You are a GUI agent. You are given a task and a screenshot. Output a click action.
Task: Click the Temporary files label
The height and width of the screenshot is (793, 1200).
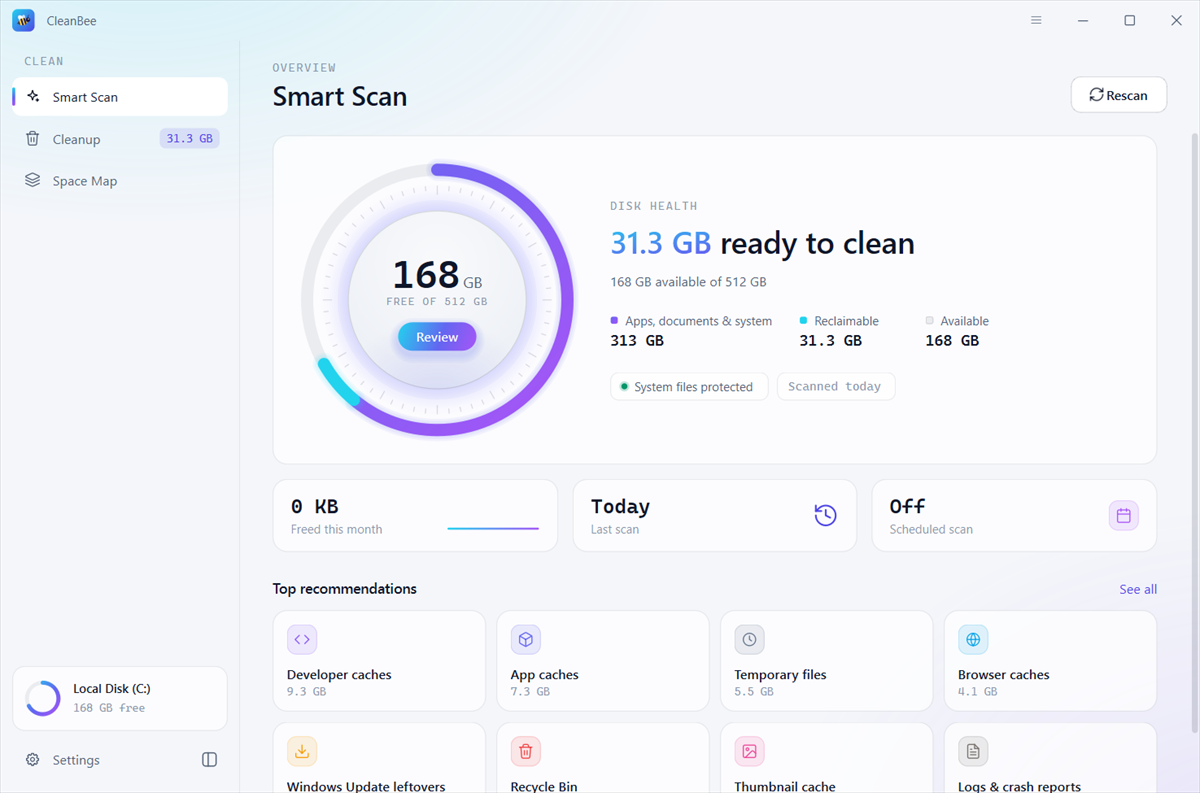click(x=780, y=675)
